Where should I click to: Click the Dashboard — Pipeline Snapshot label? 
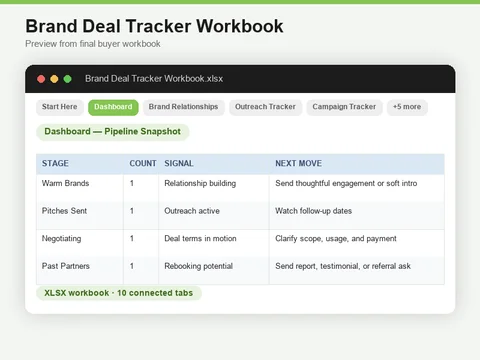pos(113,132)
